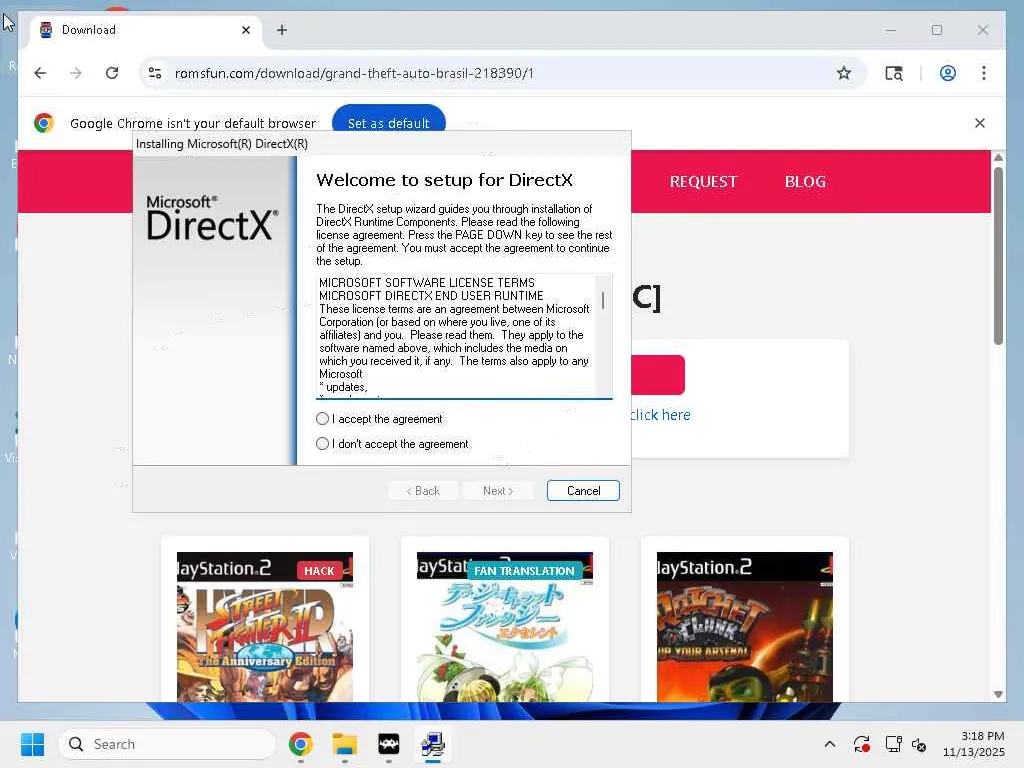This screenshot has width=1024, height=768.
Task: Open Chrome side panel search icon
Action: click(894, 73)
